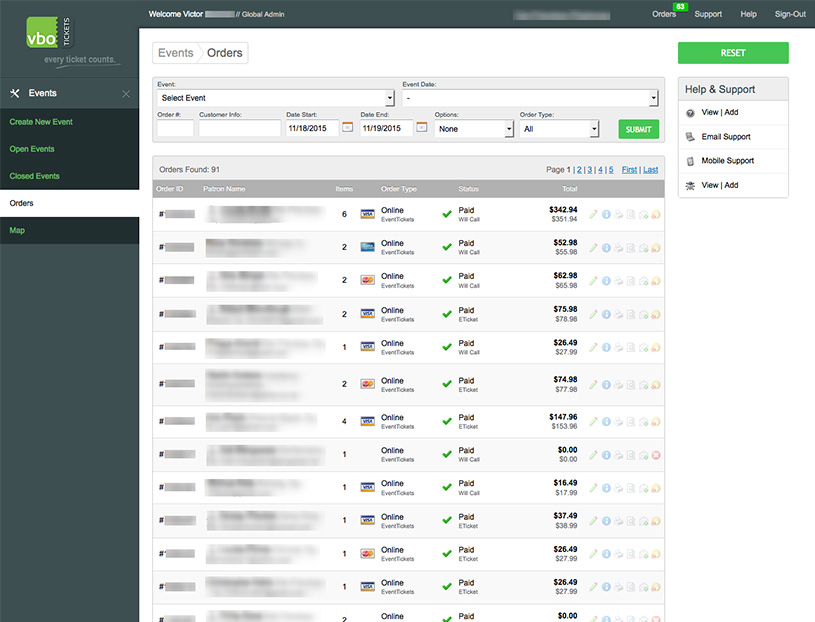Email the $37.49 order tickets
Viewport: 815px width, 622px height.
(643, 521)
